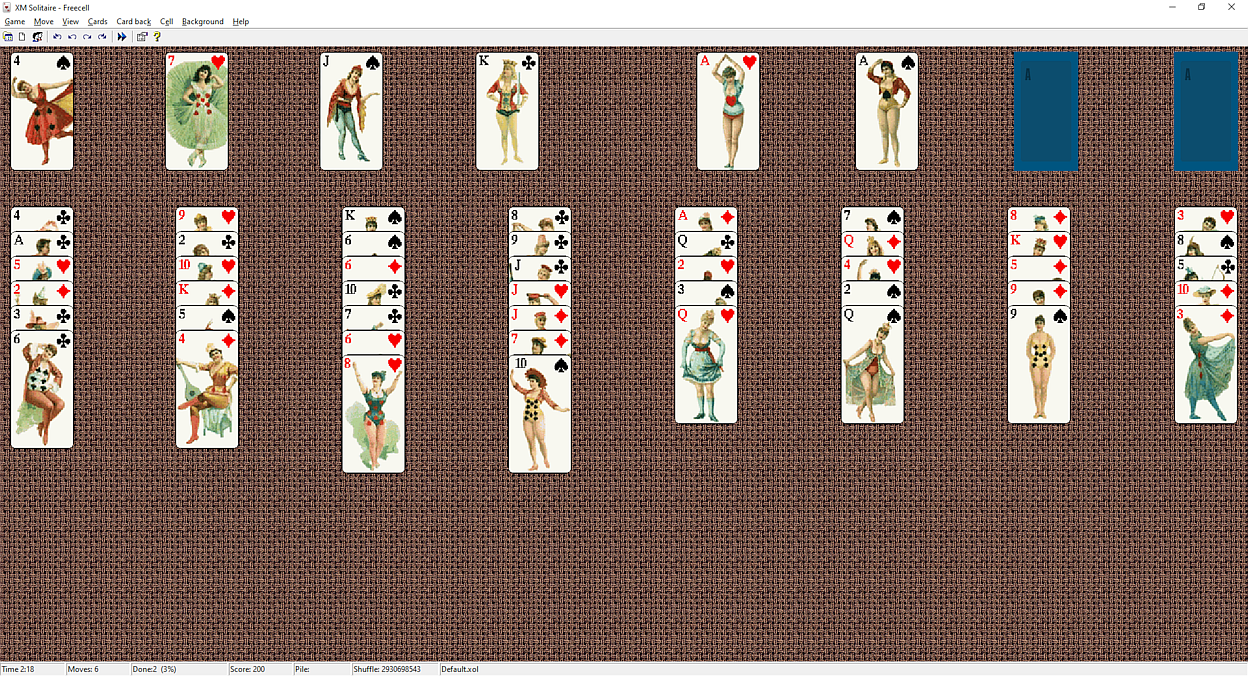Select the 4 of diamonds card
This screenshot has width=1248, height=676.
[x=207, y=389]
